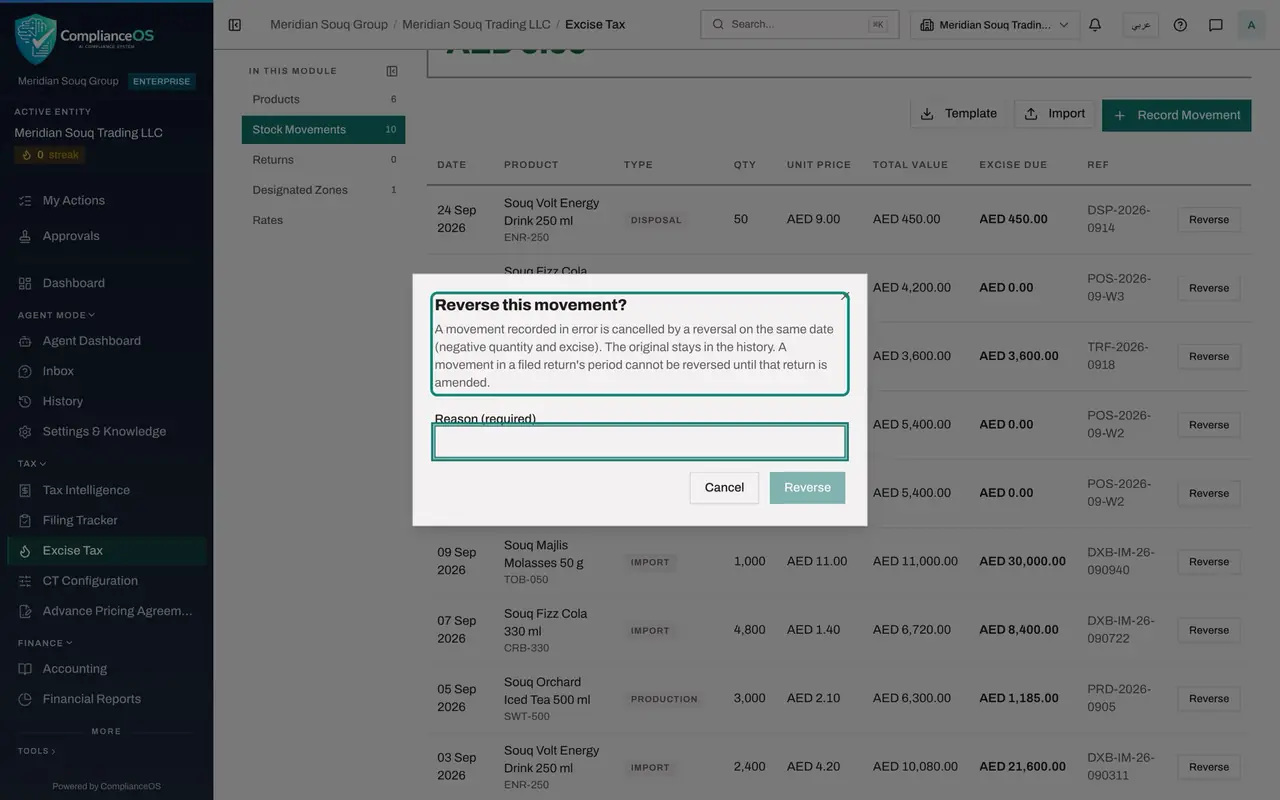1280x800 pixels.
Task: Collapse the Agent Mode section
Action: pyautogui.click(x=56, y=315)
